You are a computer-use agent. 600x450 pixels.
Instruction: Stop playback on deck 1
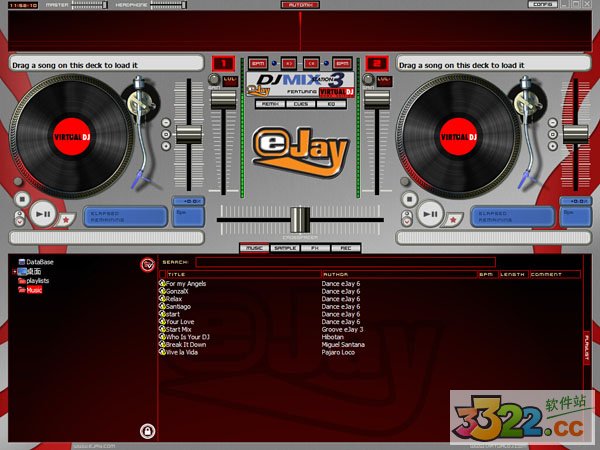(x=22, y=199)
